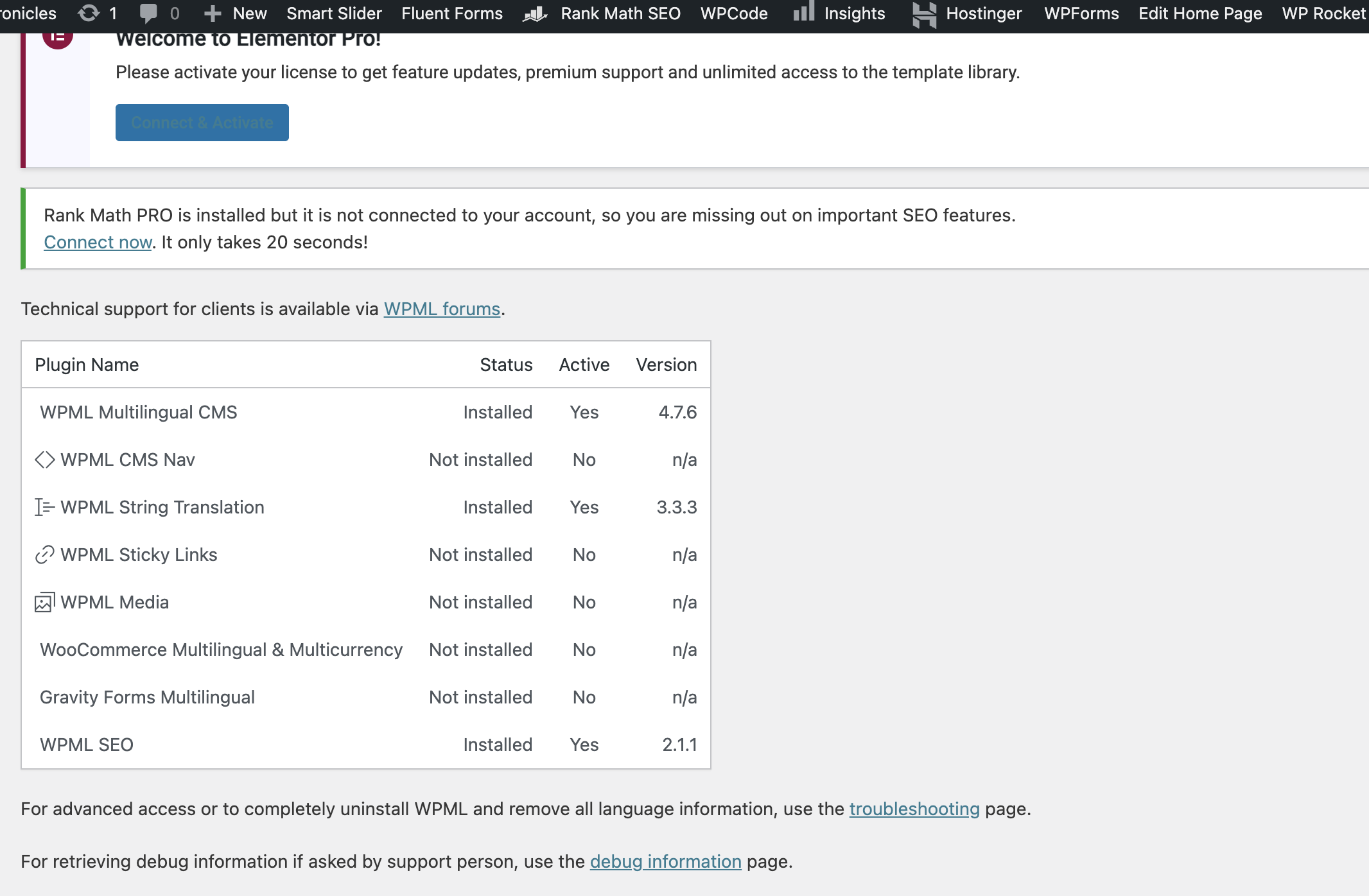Click the Status column header
Viewport: 1369px width, 896px height.
click(506, 365)
